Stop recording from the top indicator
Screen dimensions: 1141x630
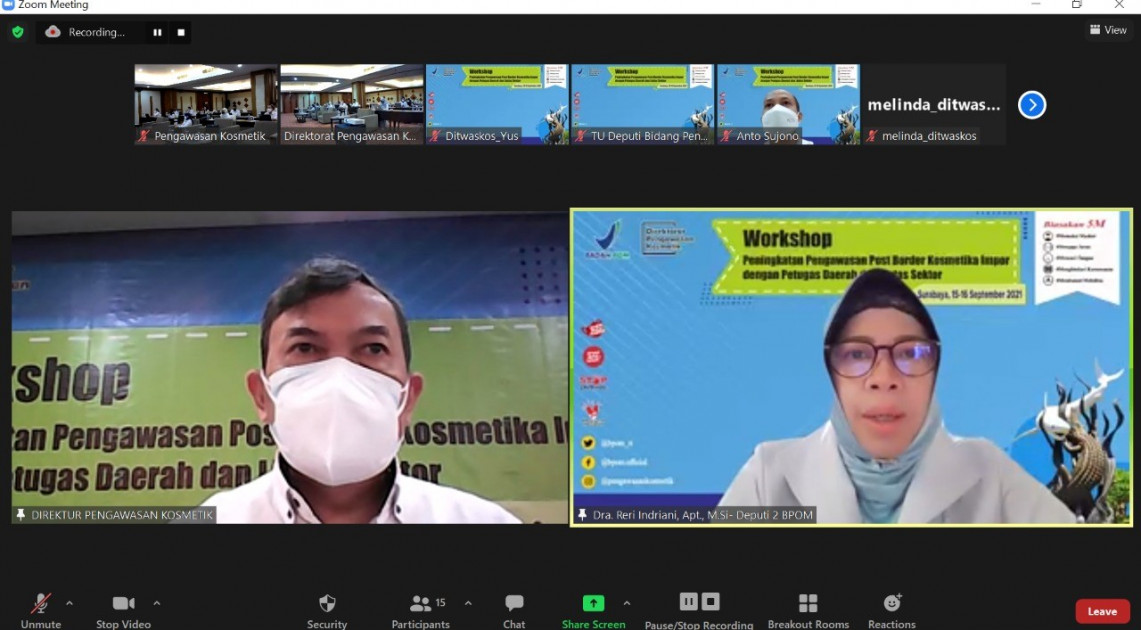(x=181, y=32)
